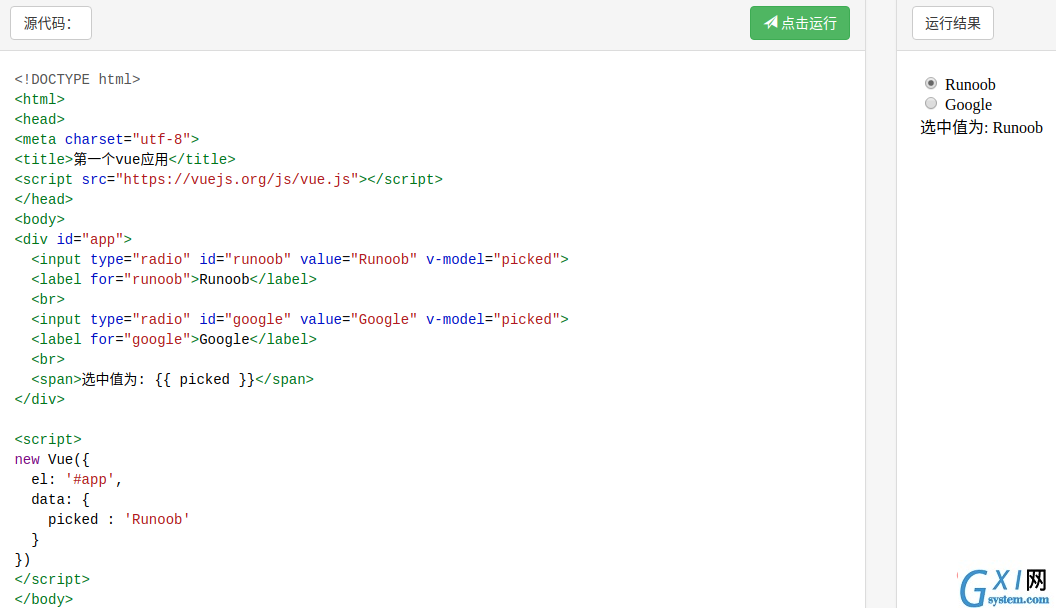Click the 点击运行 run button
Screen dimensions: 1056x608
(799, 23)
